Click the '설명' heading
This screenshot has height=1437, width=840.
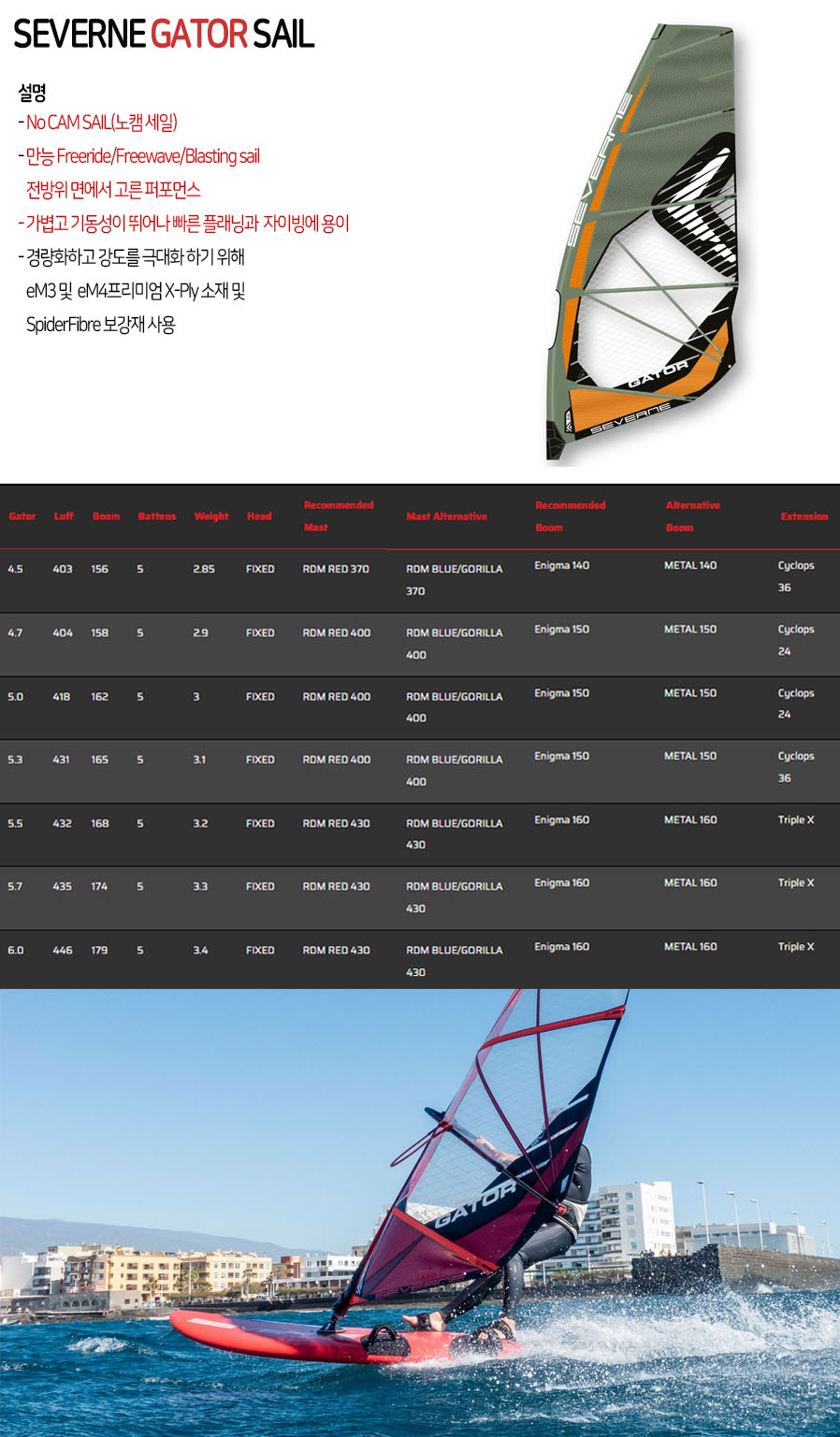point(32,93)
